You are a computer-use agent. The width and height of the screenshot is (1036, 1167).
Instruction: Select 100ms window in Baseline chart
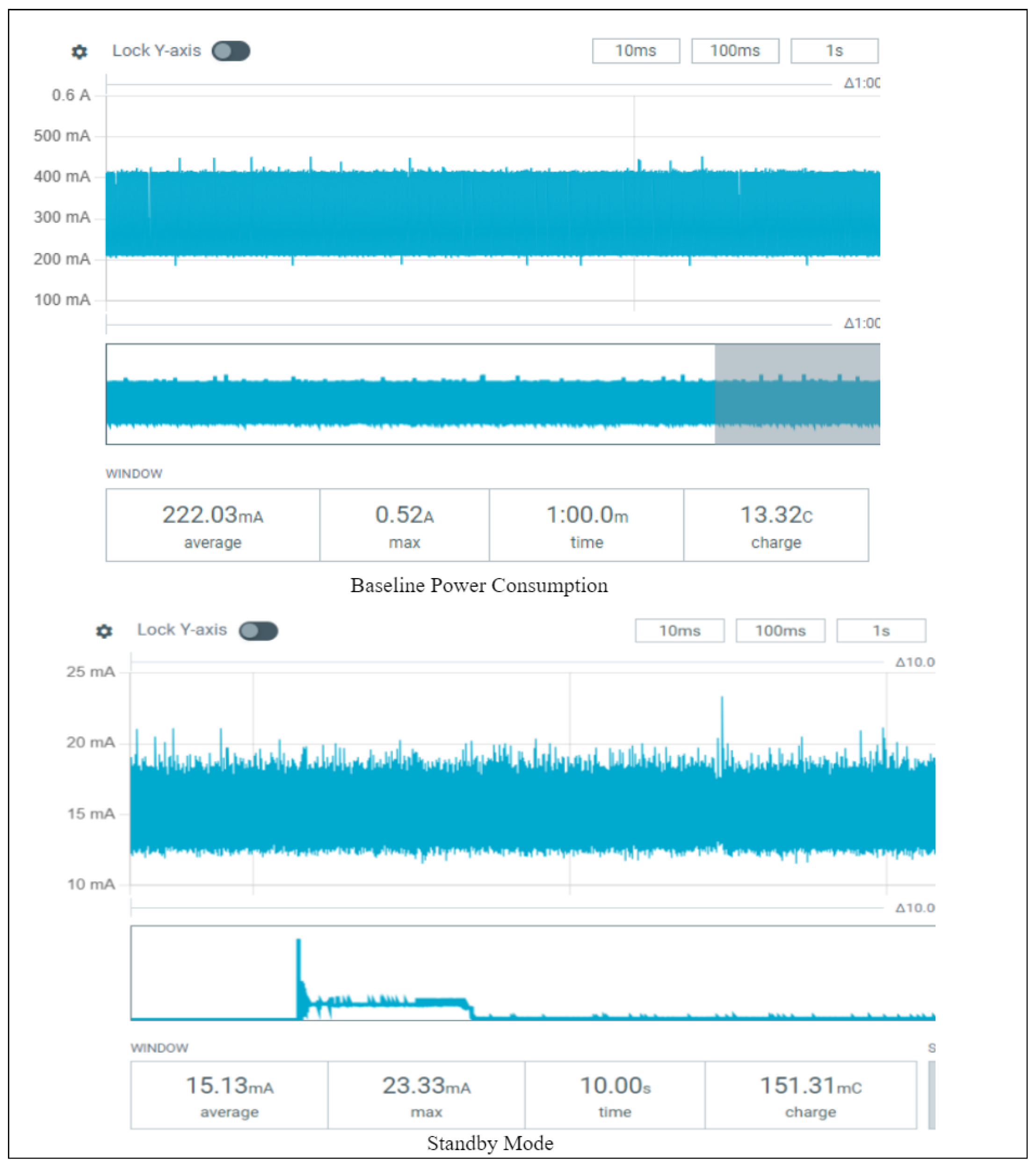(735, 51)
